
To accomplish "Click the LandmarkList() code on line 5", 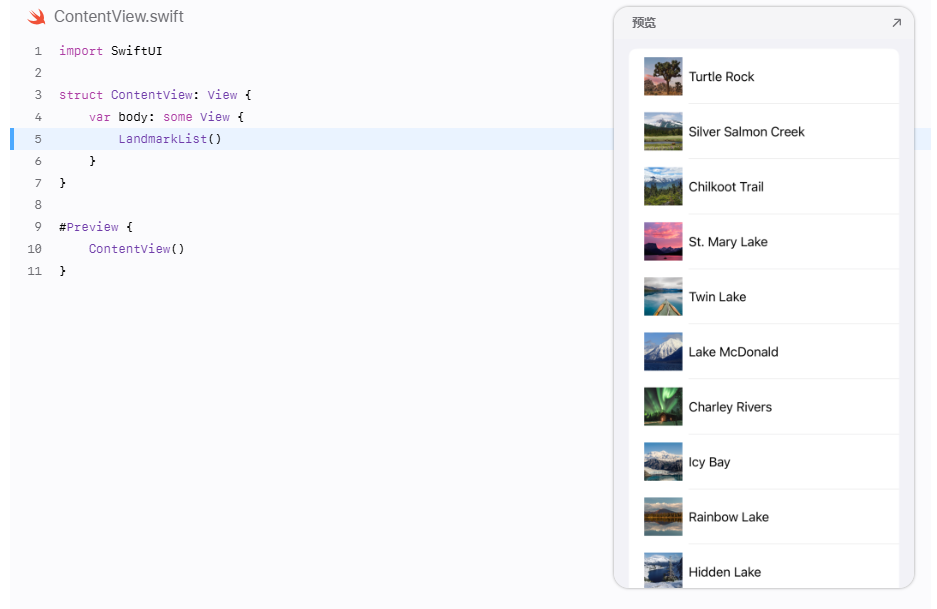I will coord(170,139).
